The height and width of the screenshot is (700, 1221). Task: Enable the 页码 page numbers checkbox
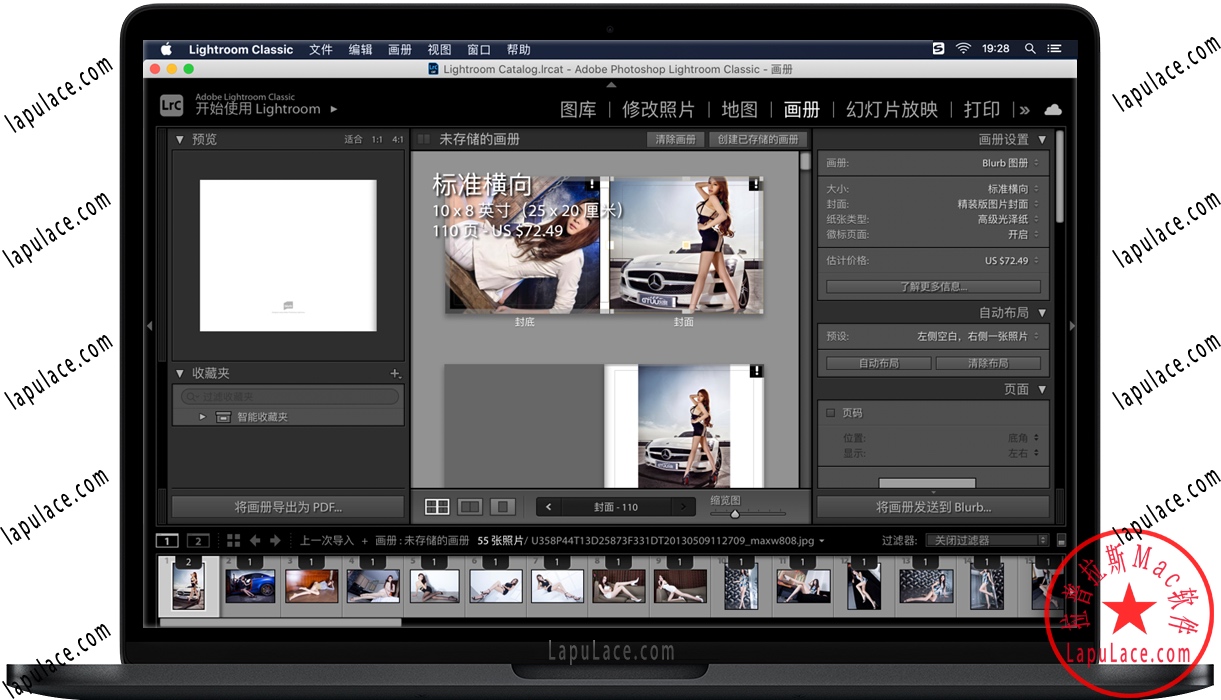[831, 412]
